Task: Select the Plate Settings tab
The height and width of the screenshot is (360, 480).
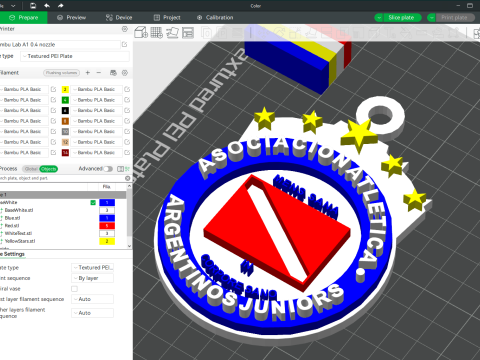Action: coord(12,254)
